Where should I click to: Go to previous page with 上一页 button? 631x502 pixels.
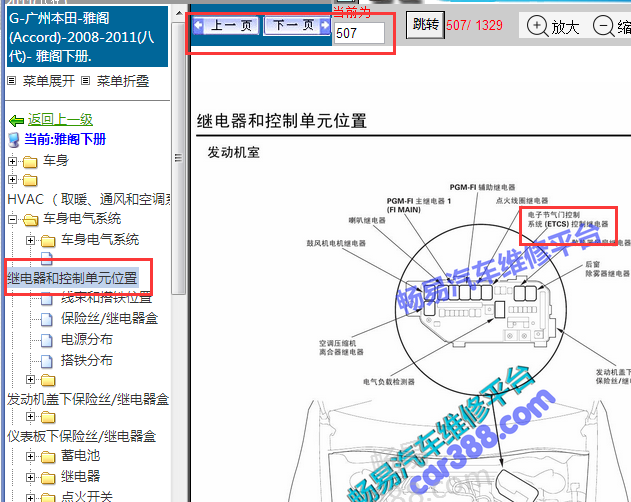[225, 25]
